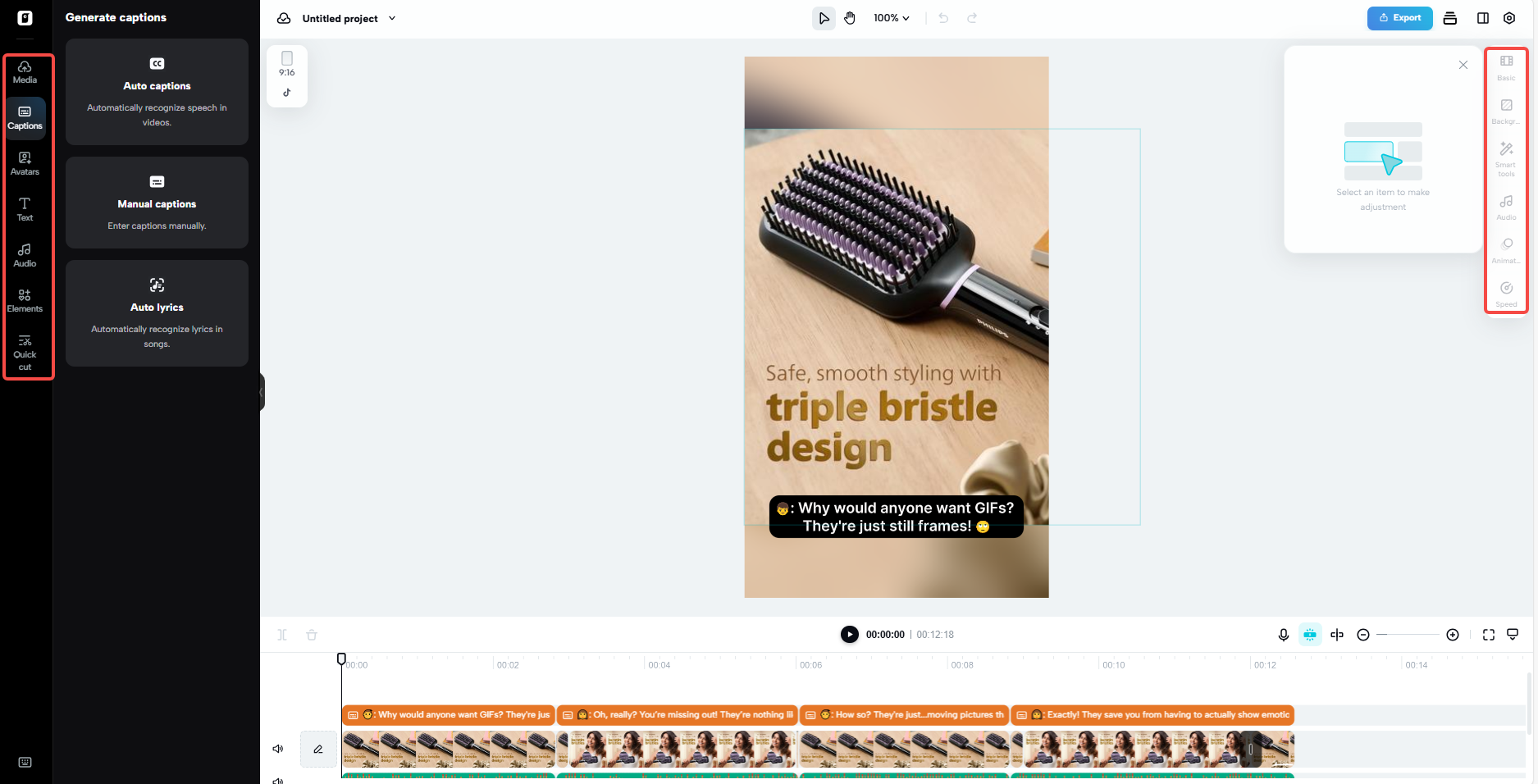The width and height of the screenshot is (1538, 784).
Task: Jump to 00:06 on timeline ruler
Action: pos(810,665)
